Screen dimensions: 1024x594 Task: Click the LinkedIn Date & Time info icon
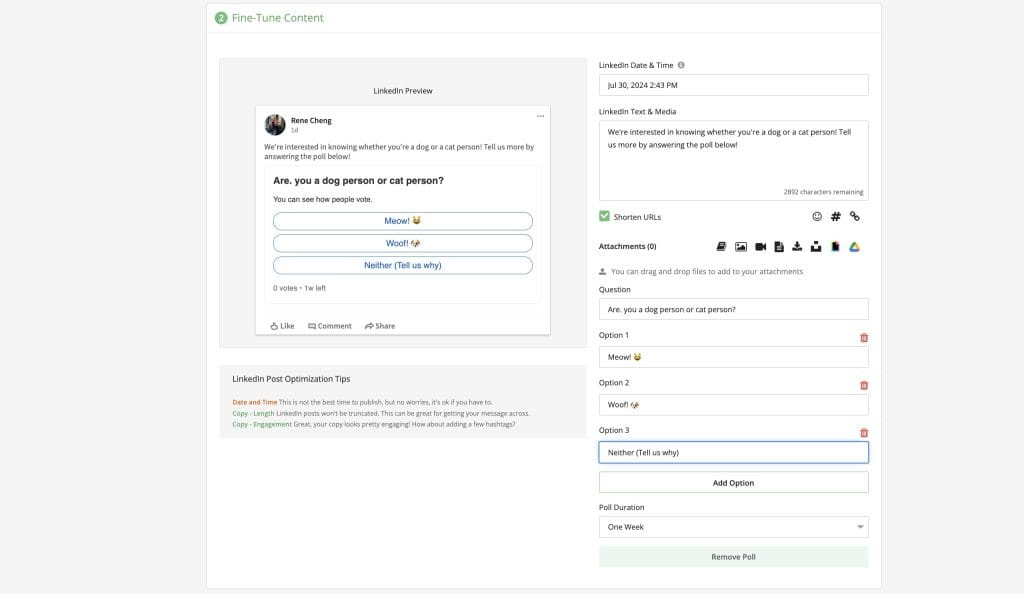681,65
